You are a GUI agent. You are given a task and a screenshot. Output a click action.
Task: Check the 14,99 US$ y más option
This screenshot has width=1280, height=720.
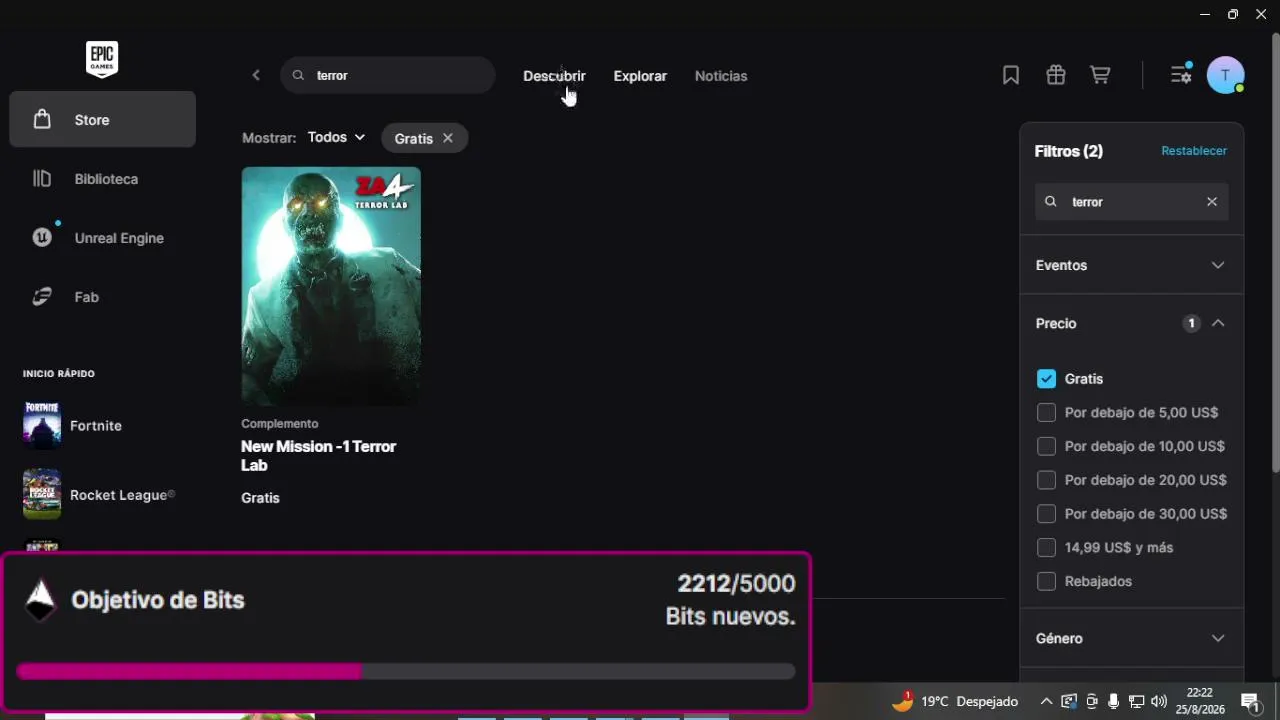[x=1046, y=547]
